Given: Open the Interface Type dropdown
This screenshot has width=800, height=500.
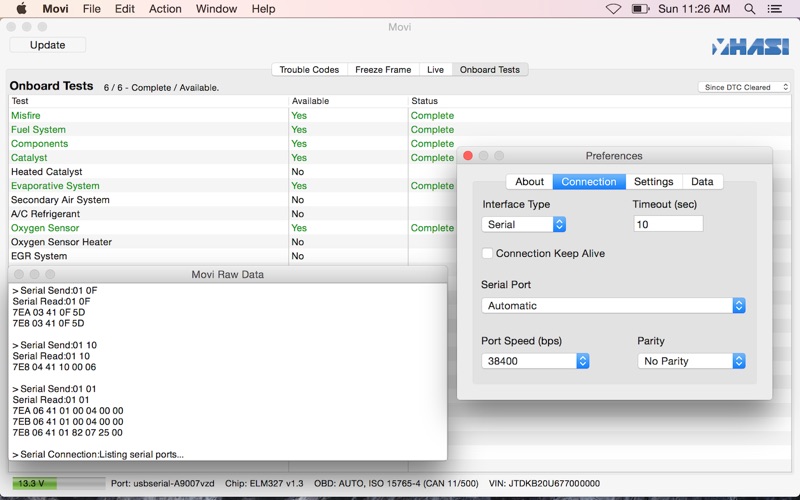Looking at the screenshot, I should [x=523, y=224].
